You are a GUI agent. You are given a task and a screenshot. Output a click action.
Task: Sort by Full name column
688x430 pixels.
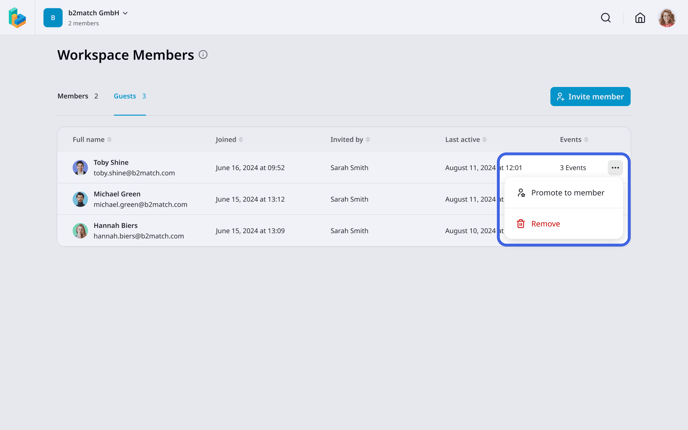coord(92,140)
